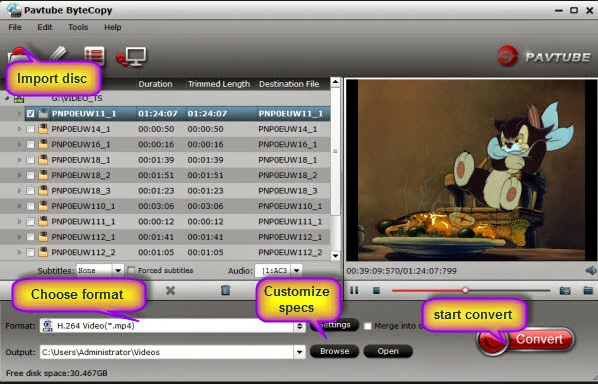Screen dimensions: 598x384
Task: Open the Subtitles dropdown
Action: 118,271
